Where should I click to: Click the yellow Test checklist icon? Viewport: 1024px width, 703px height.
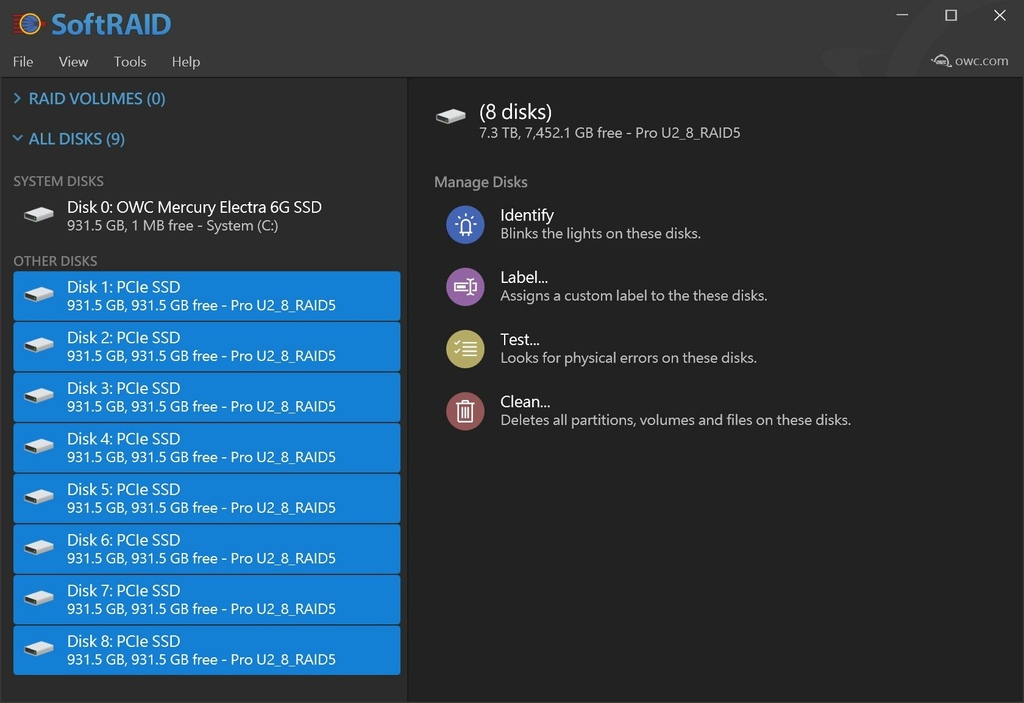pos(465,349)
